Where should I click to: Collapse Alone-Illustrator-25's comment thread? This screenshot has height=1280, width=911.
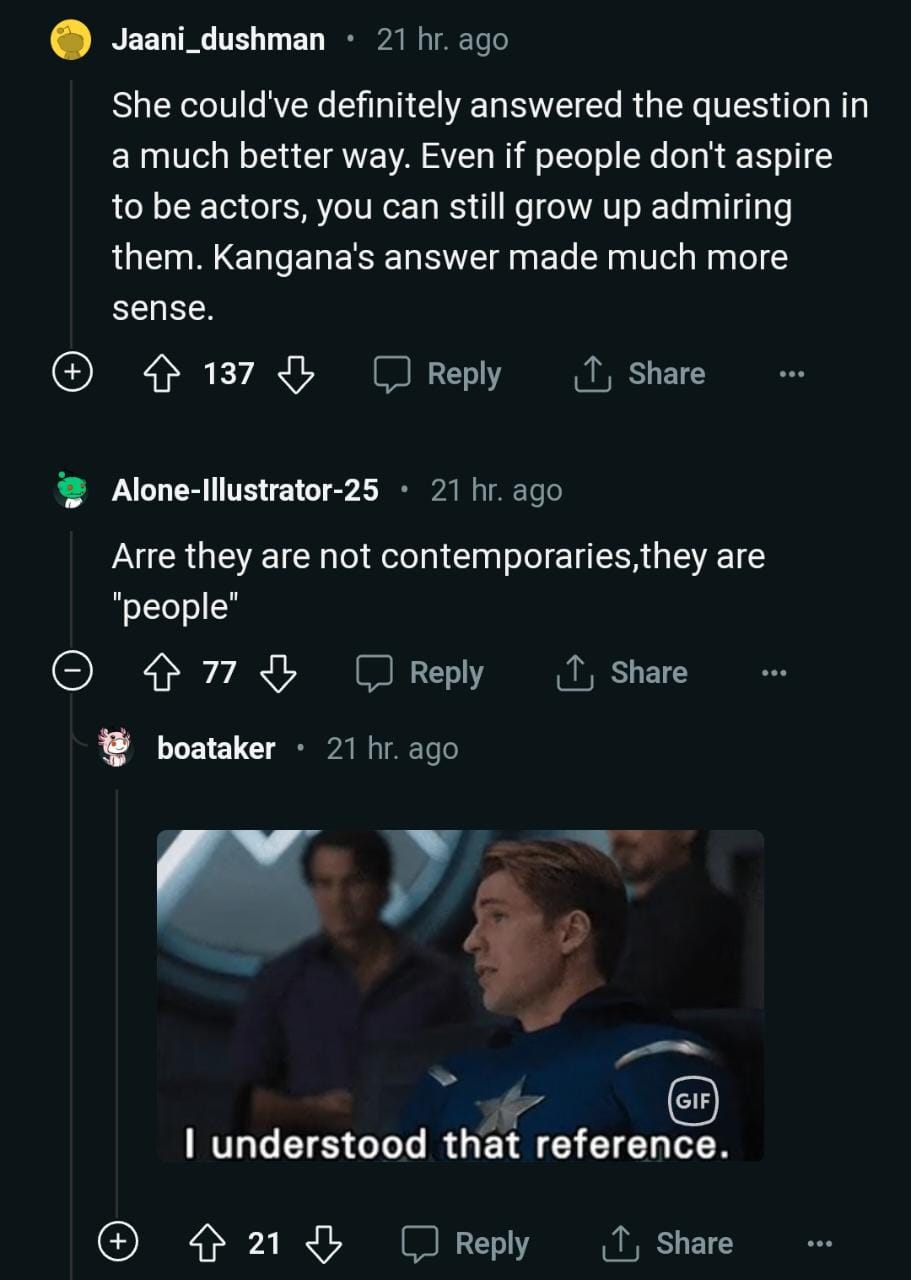point(71,672)
